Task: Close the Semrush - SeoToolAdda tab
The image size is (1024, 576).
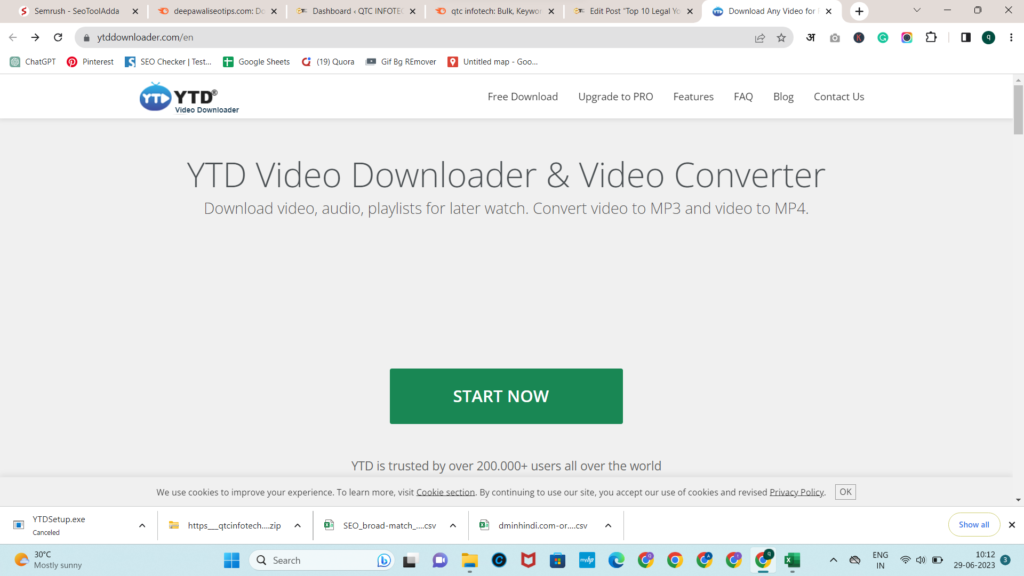Action: 135,11
